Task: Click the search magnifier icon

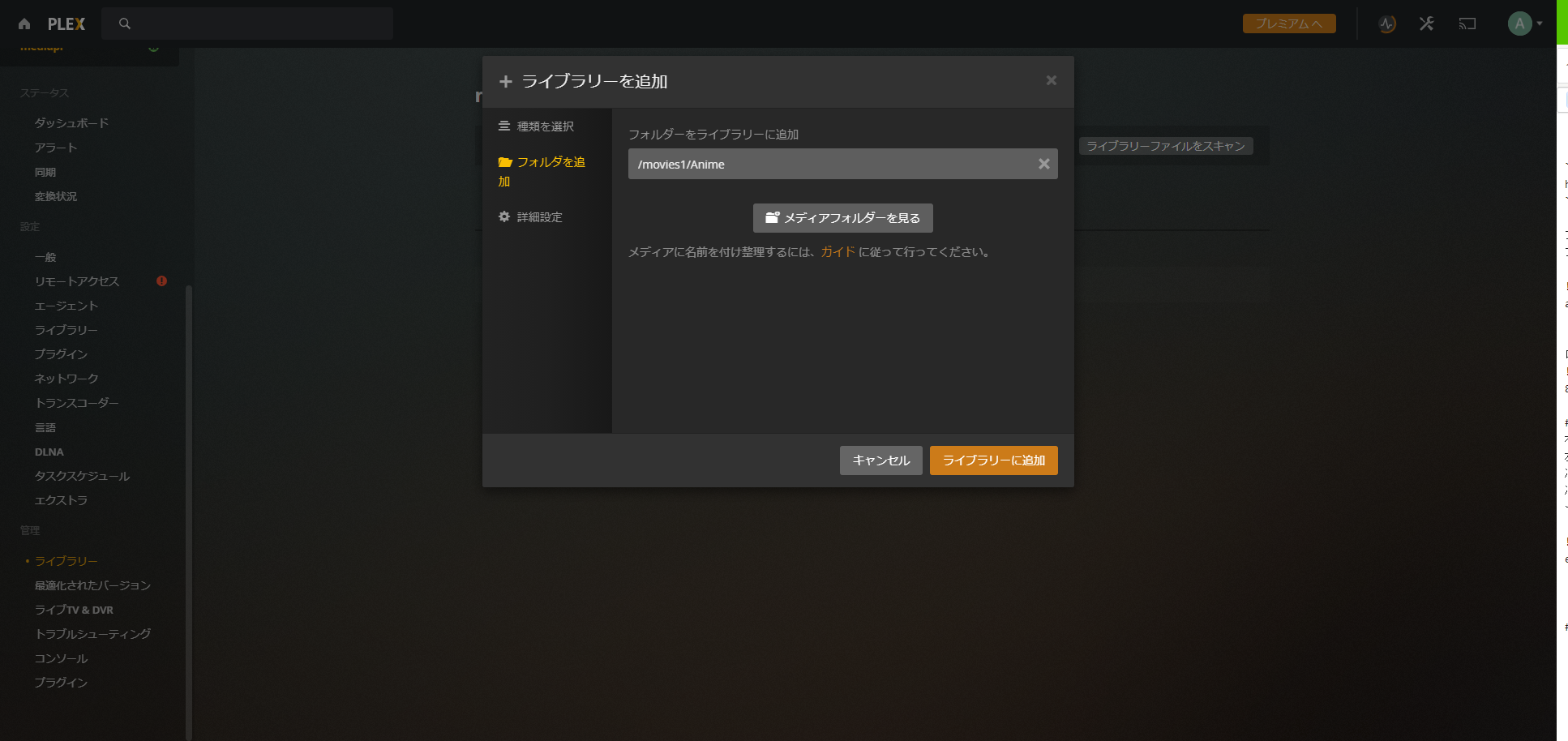Action: (124, 24)
